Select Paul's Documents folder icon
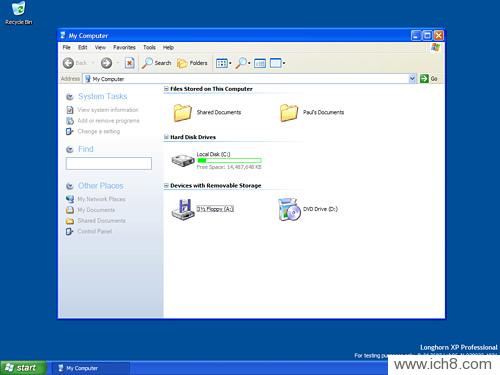 [289, 112]
